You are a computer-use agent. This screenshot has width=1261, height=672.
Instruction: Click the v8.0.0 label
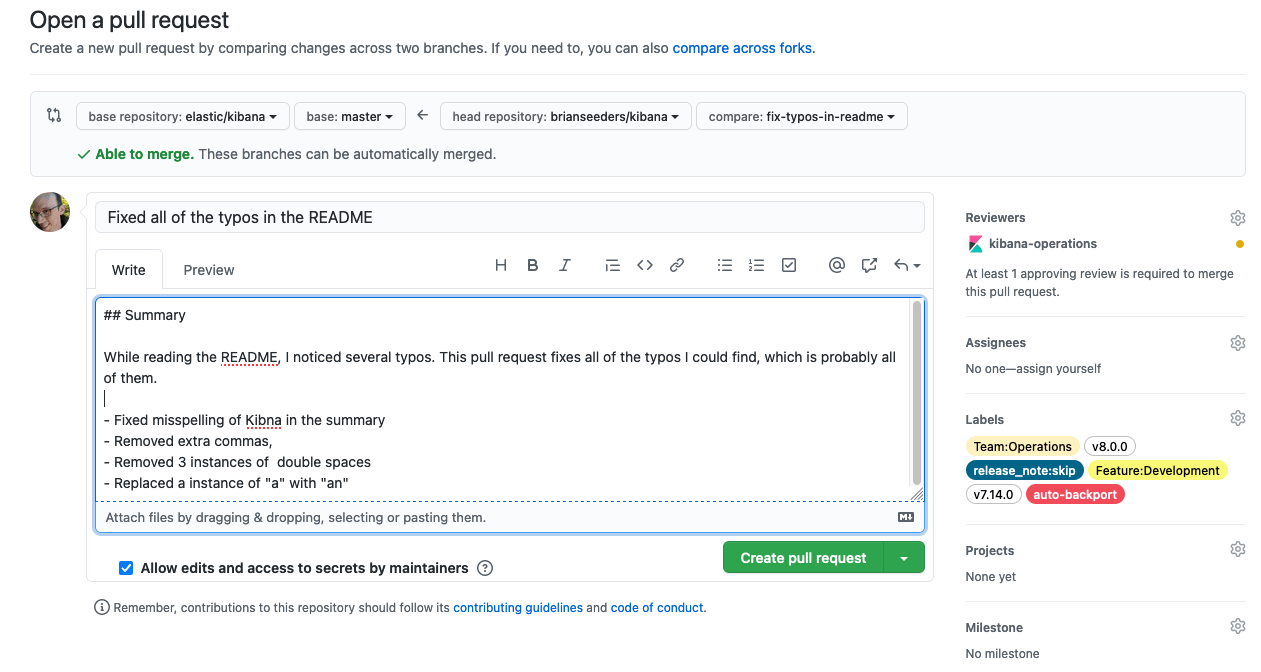click(1110, 447)
